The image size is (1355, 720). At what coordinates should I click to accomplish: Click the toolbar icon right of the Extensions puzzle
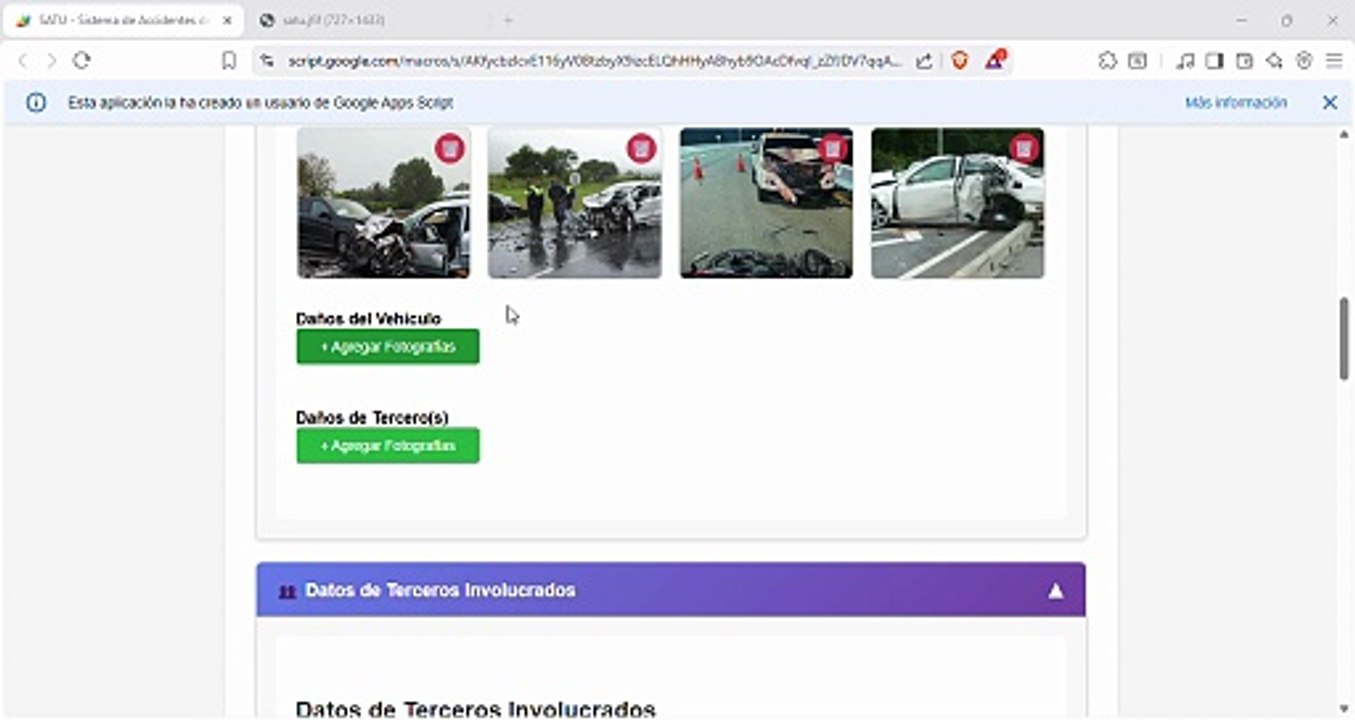click(x=1137, y=61)
